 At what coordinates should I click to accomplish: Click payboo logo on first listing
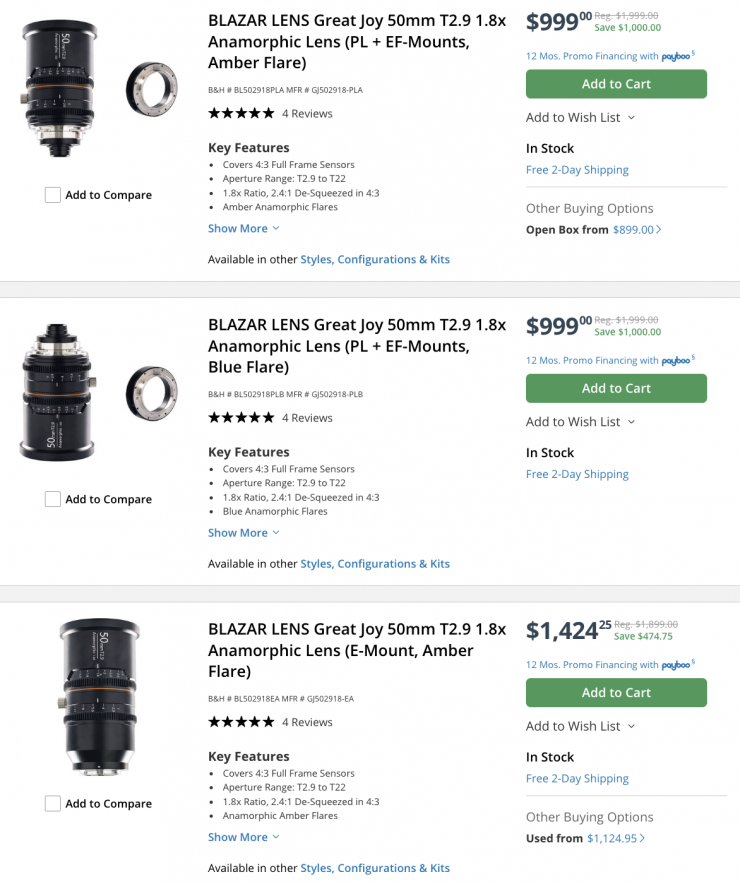[x=677, y=57]
